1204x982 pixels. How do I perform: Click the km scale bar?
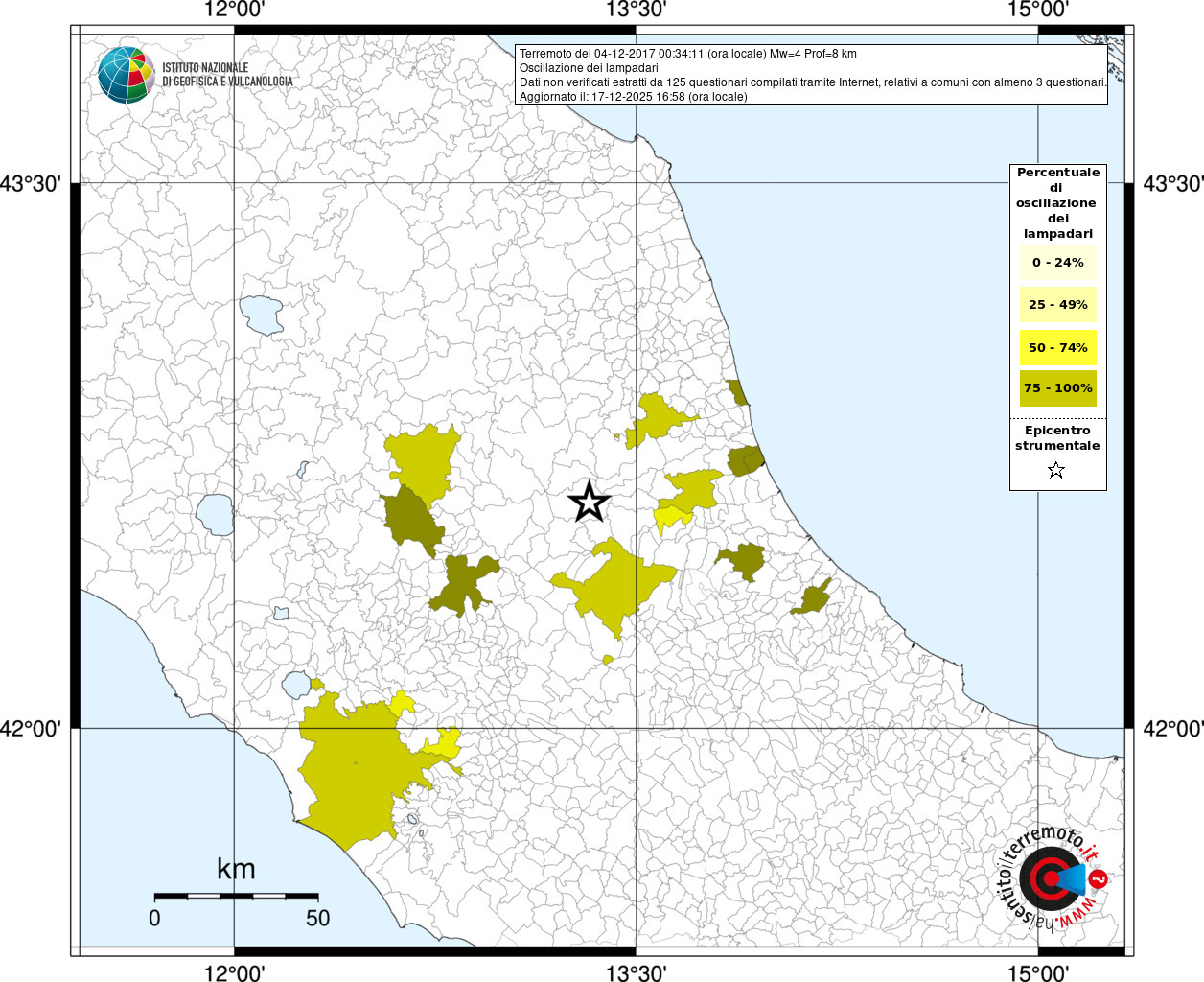click(x=236, y=896)
